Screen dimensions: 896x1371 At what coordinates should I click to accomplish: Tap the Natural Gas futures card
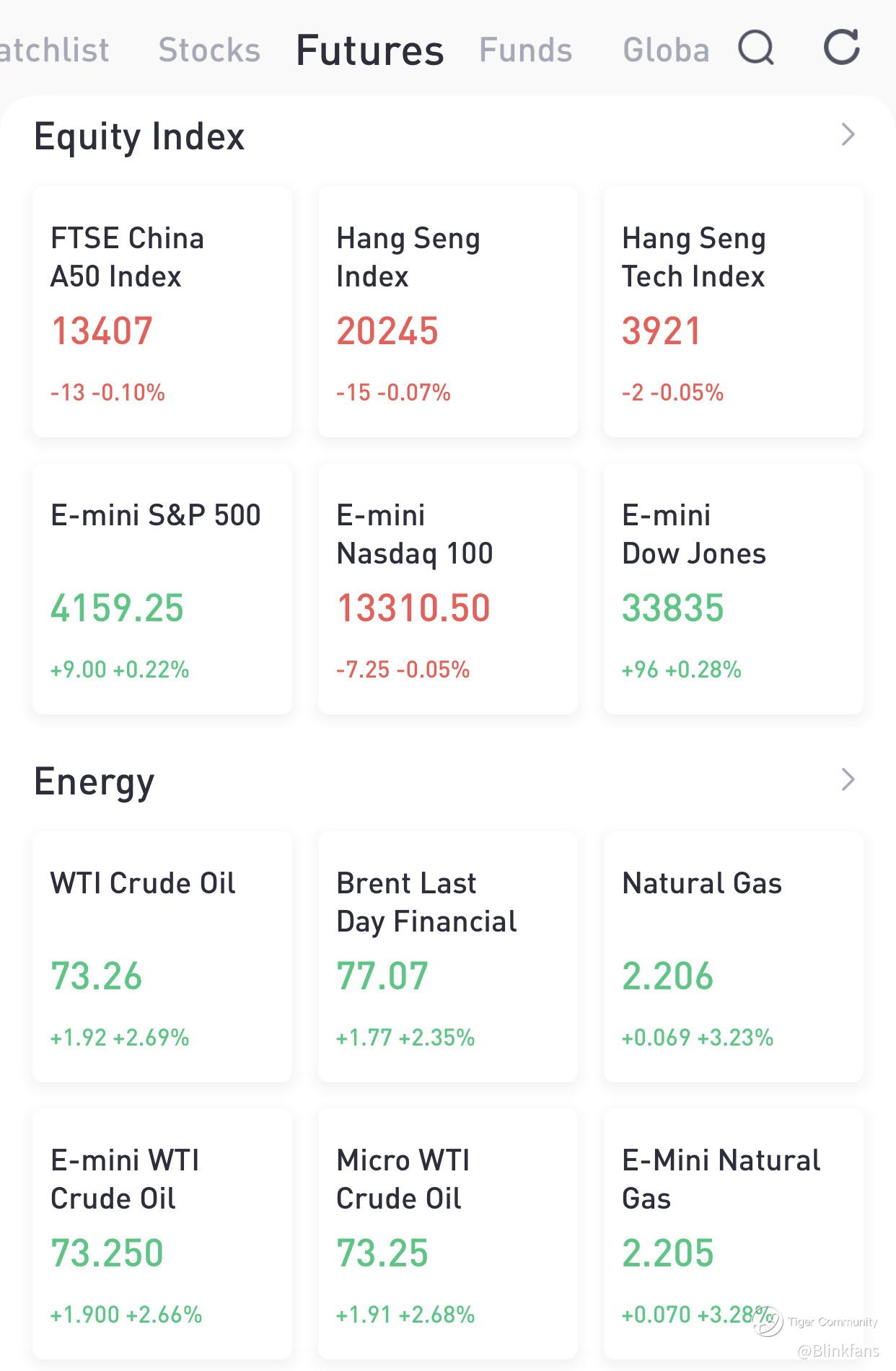[734, 957]
